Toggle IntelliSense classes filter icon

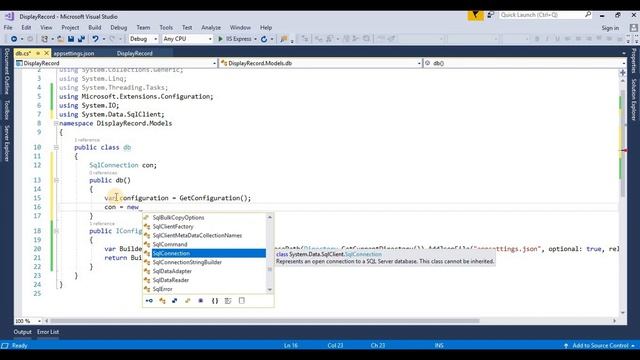[162, 301]
